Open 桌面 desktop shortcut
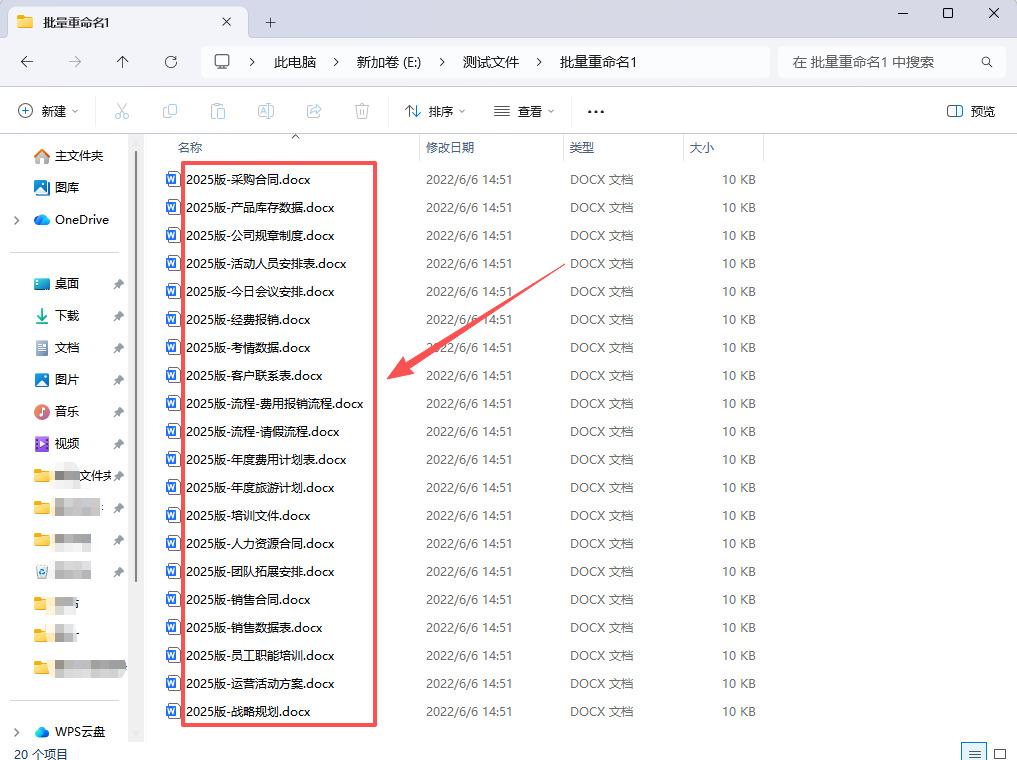Viewport: 1017px width, 760px height. pyautogui.click(x=57, y=284)
